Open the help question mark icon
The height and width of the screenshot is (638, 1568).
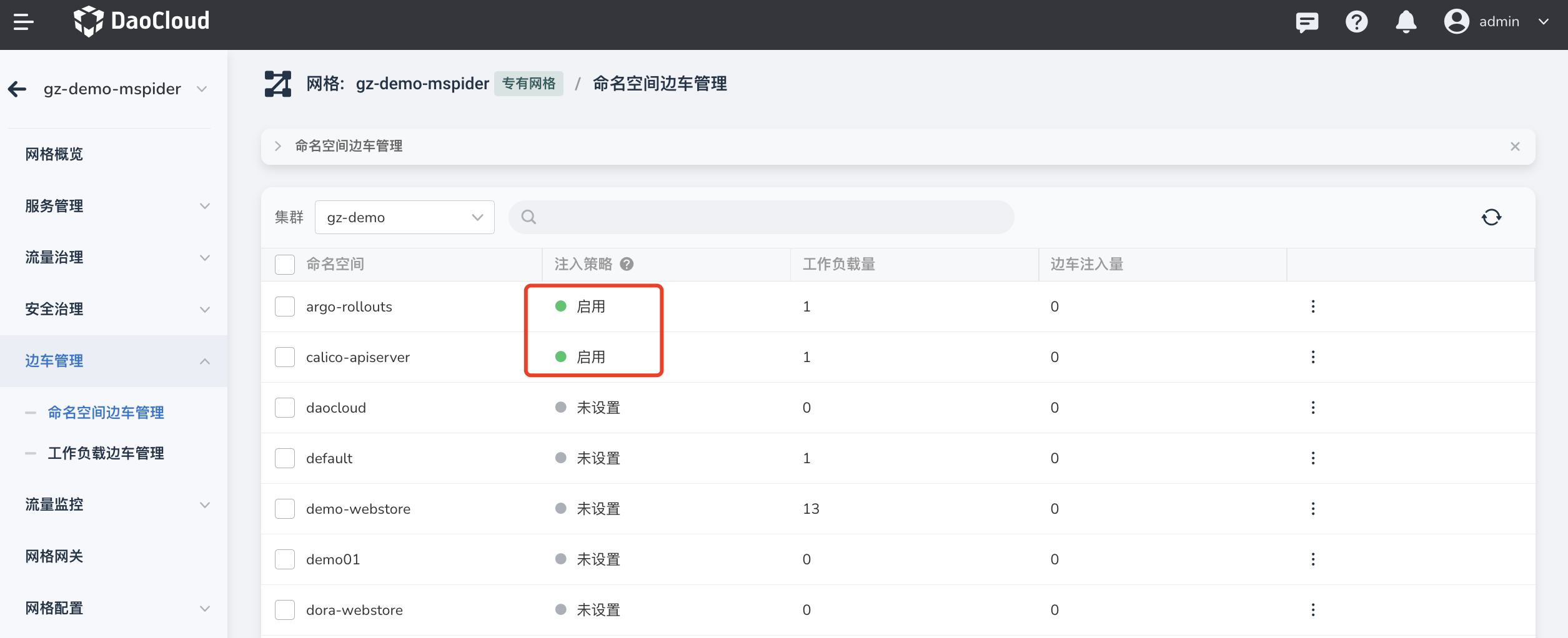click(x=1356, y=22)
